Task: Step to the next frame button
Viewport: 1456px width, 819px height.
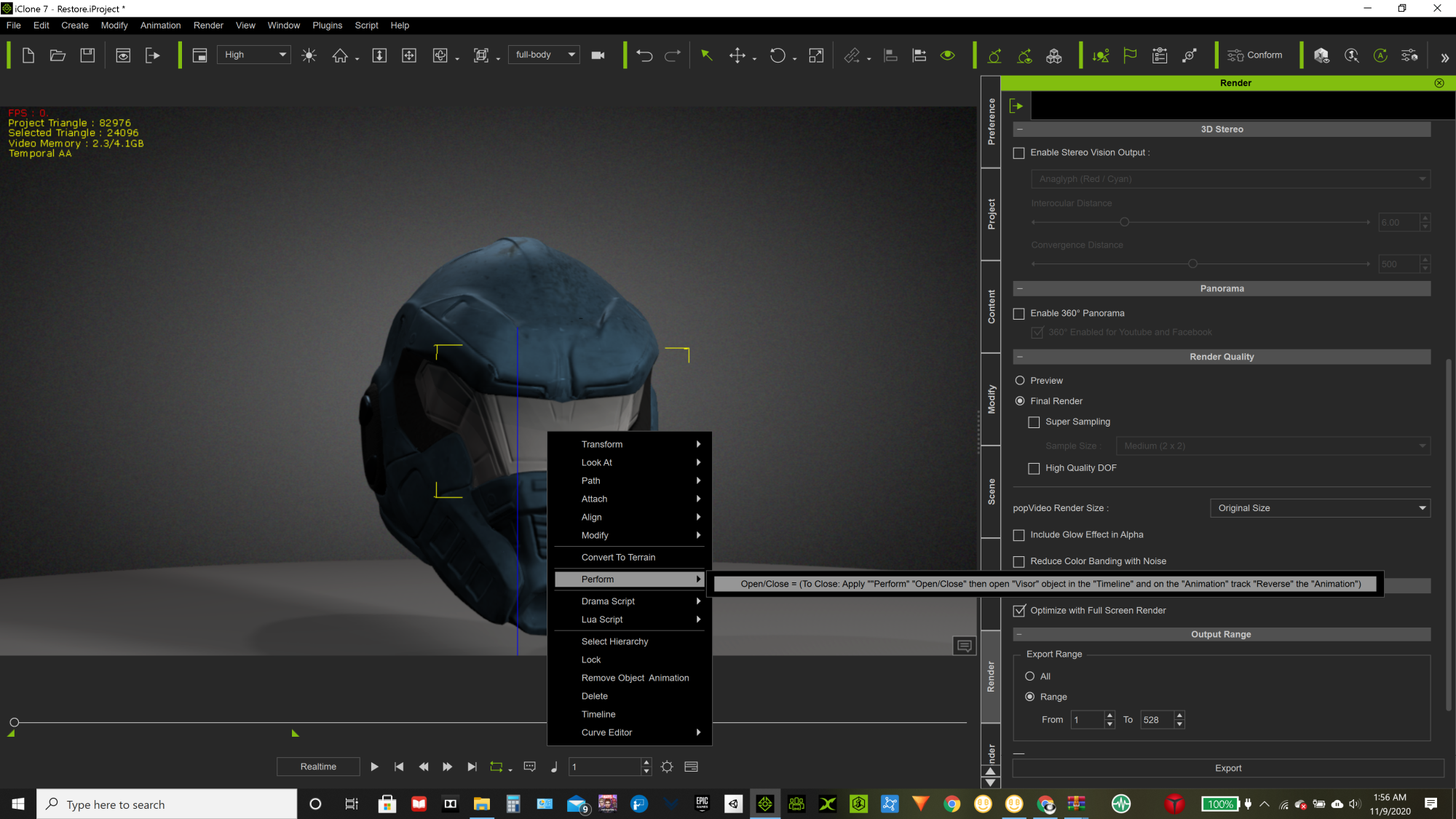Action: point(447,767)
